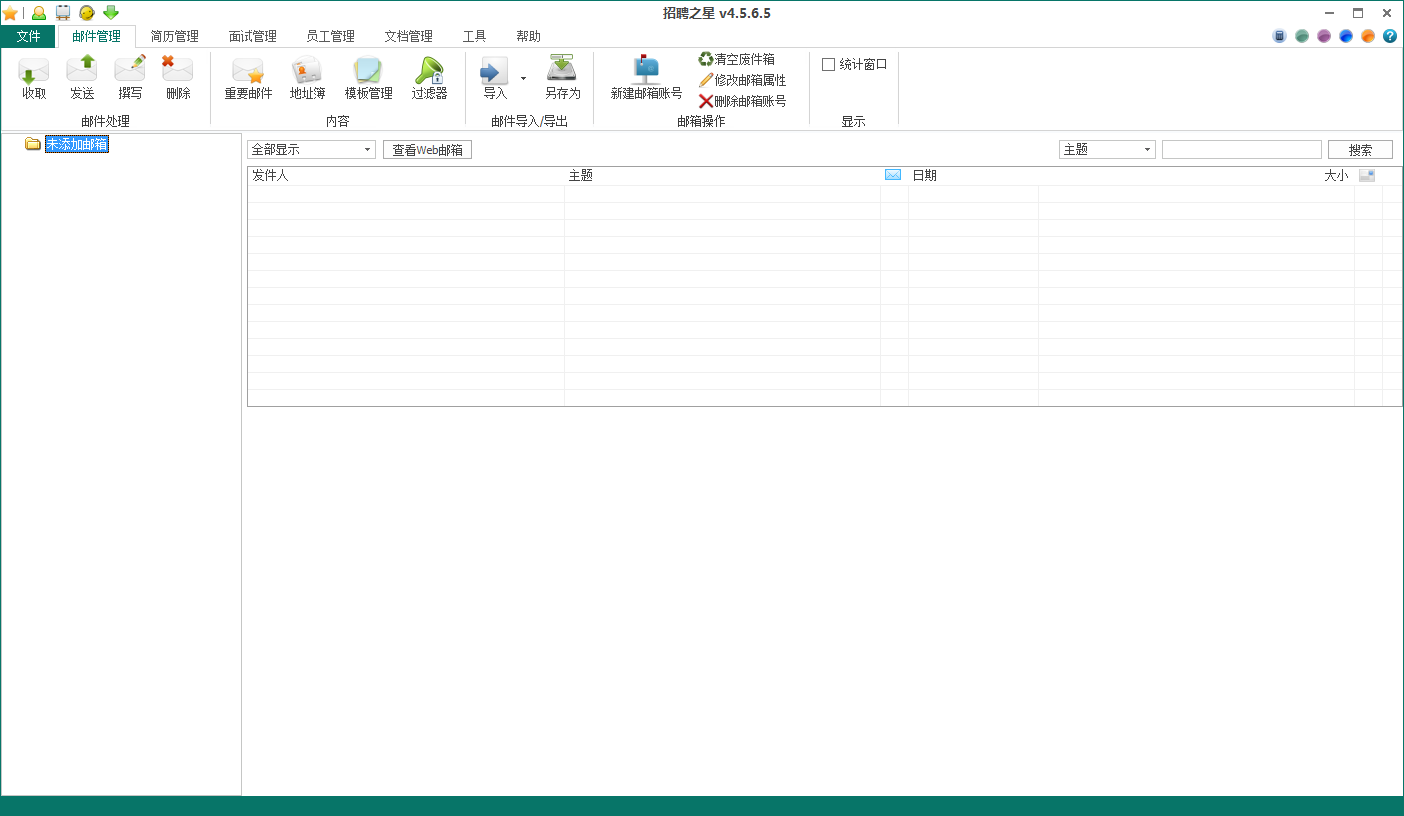Screen dimensions: 1404x816
Task: Switch to the 帮助 tab
Action: point(529,36)
